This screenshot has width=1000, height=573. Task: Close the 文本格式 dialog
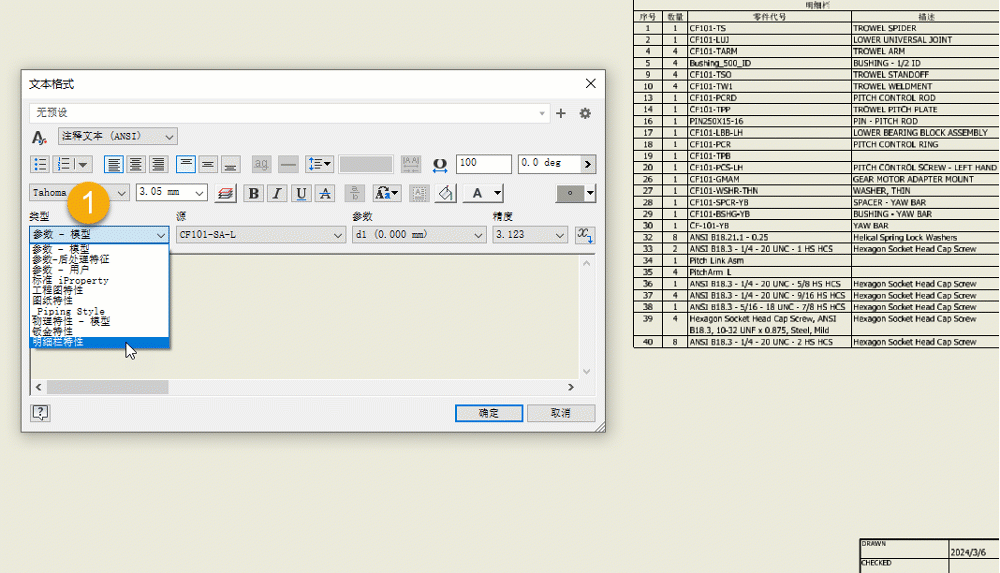[x=591, y=84]
